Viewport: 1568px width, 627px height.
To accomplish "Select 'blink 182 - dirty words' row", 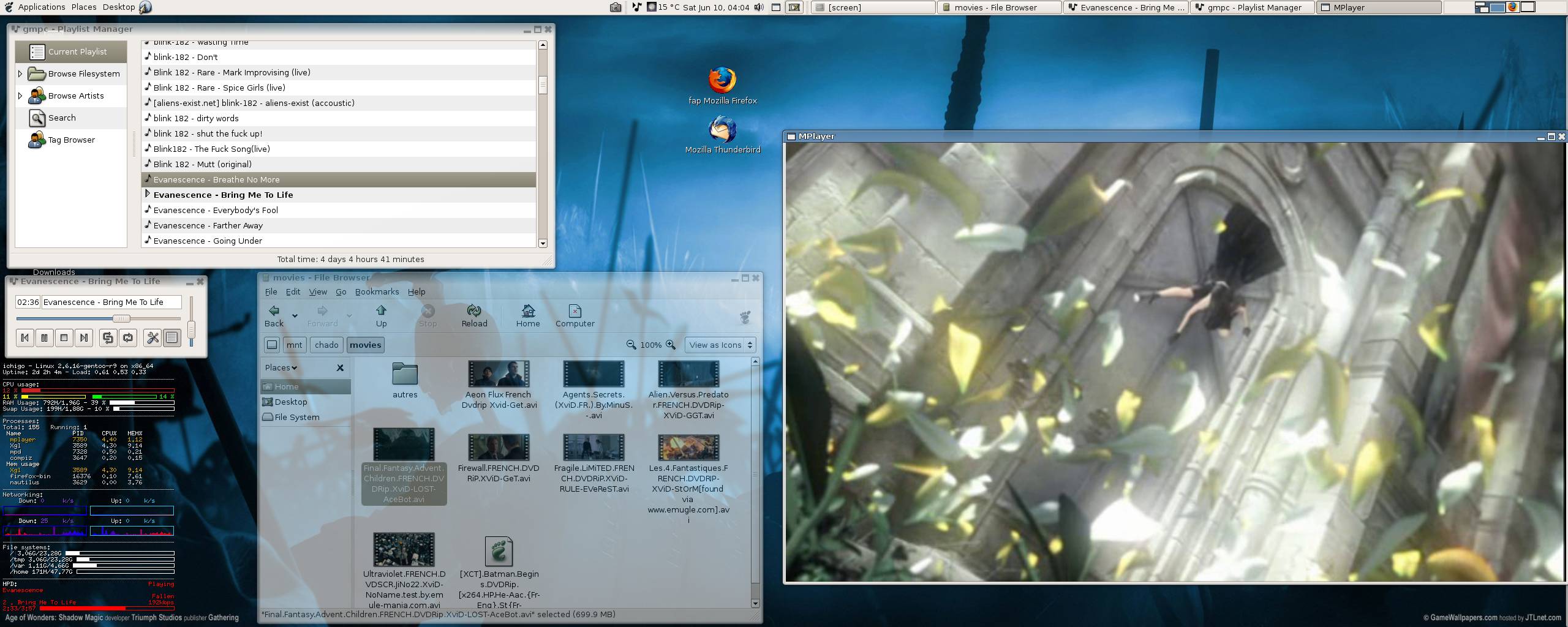I will tap(339, 118).
